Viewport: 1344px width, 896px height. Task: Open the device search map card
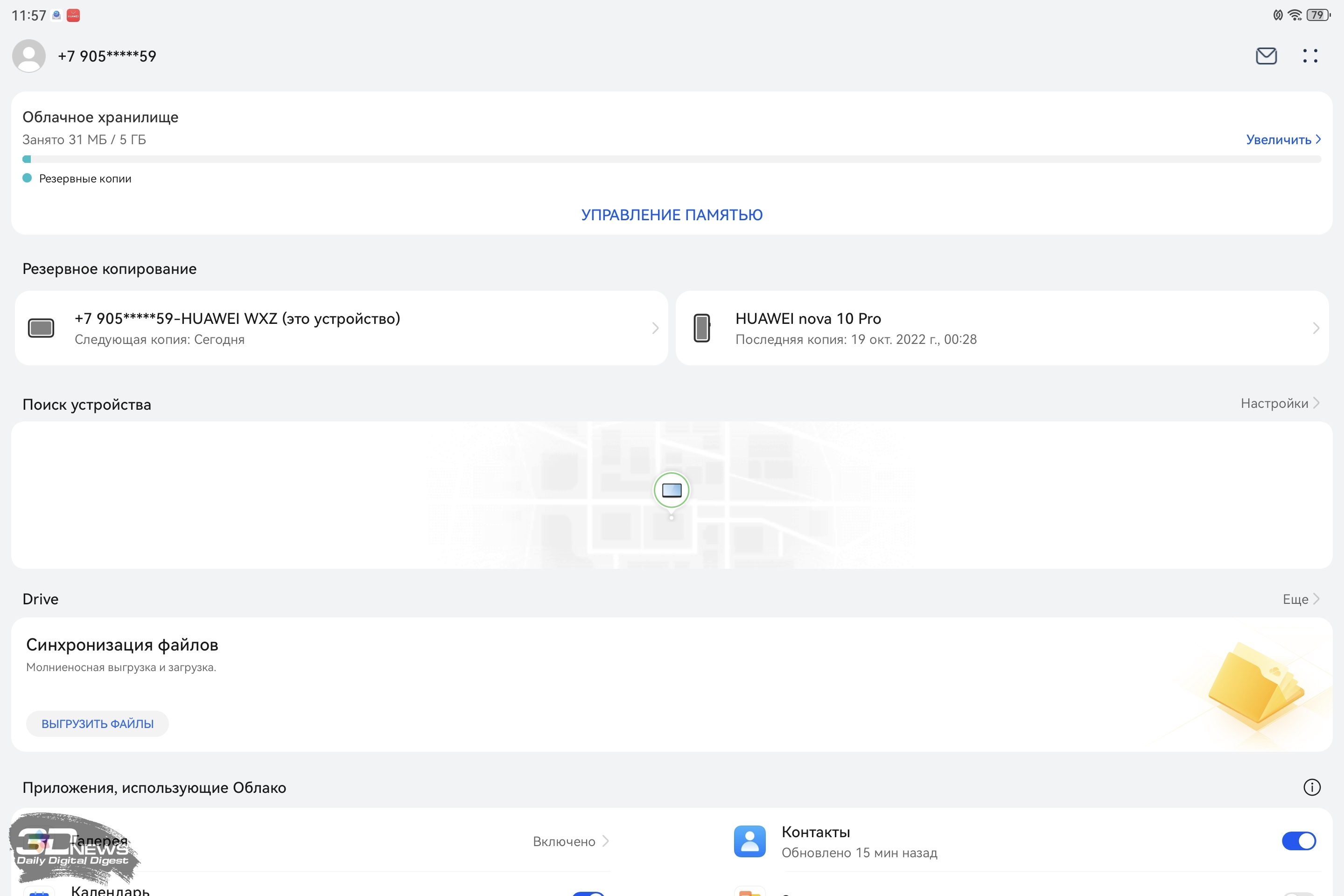(672, 495)
